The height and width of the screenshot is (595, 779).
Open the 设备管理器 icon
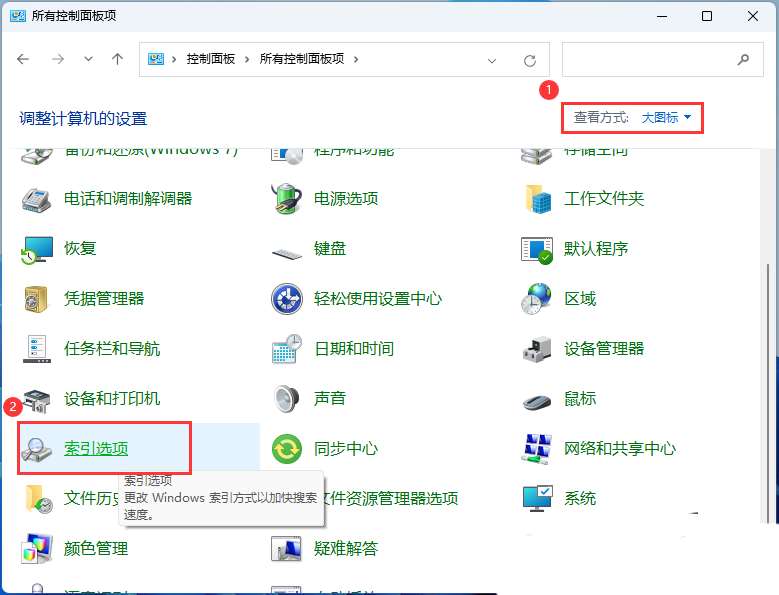(537, 349)
